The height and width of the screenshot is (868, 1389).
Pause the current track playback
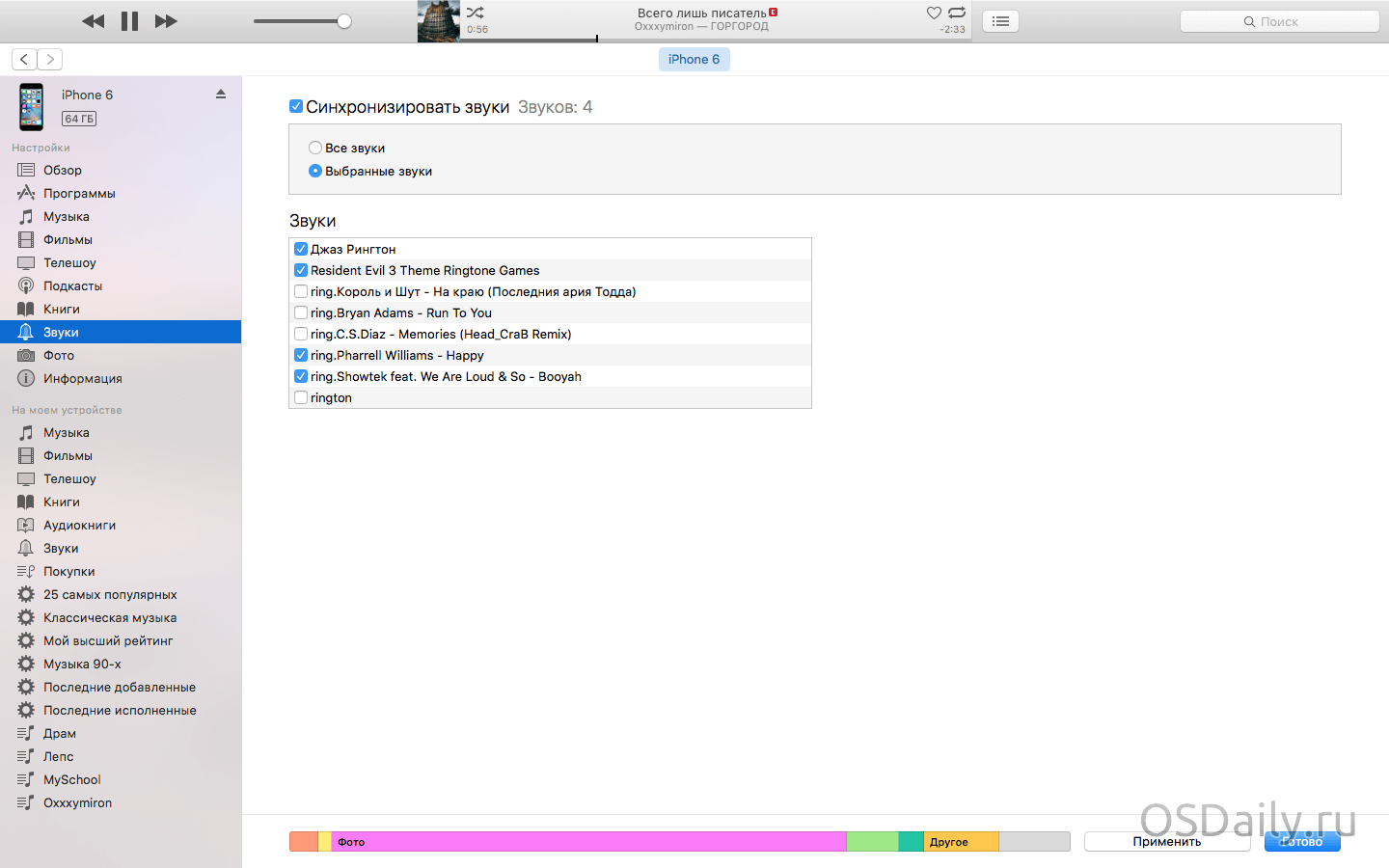click(129, 21)
